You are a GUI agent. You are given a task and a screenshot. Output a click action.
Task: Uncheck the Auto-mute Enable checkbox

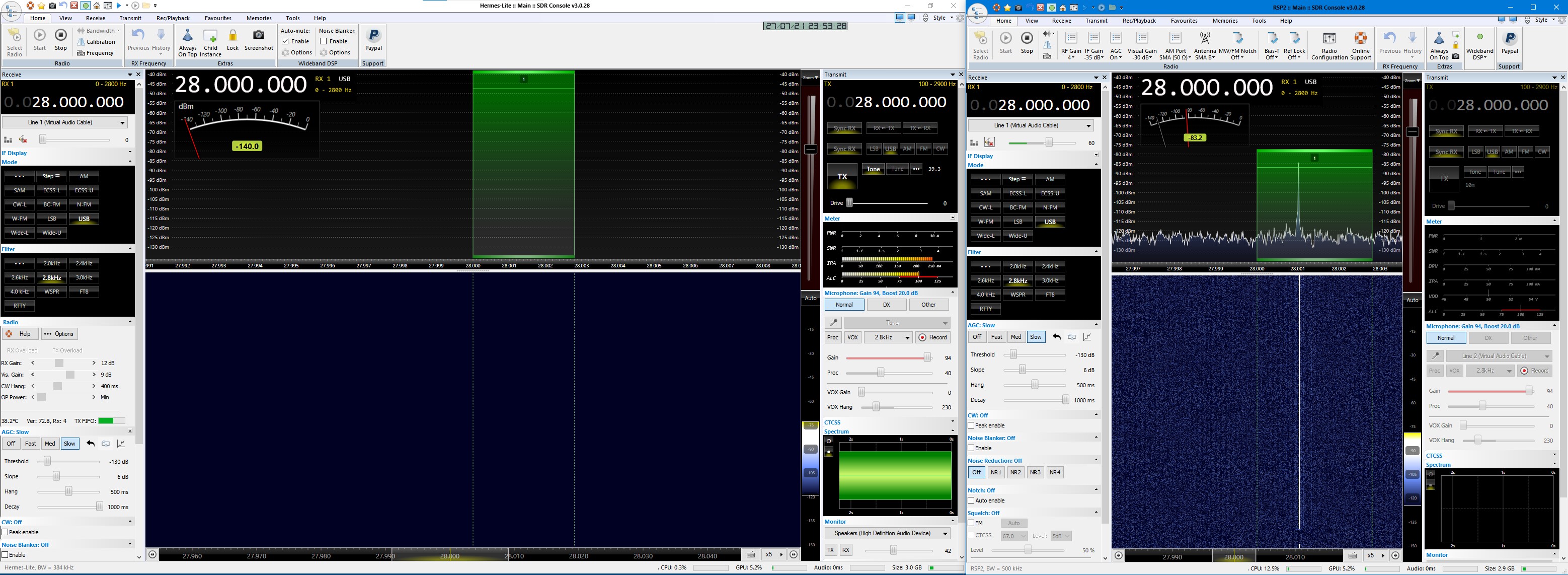[285, 41]
